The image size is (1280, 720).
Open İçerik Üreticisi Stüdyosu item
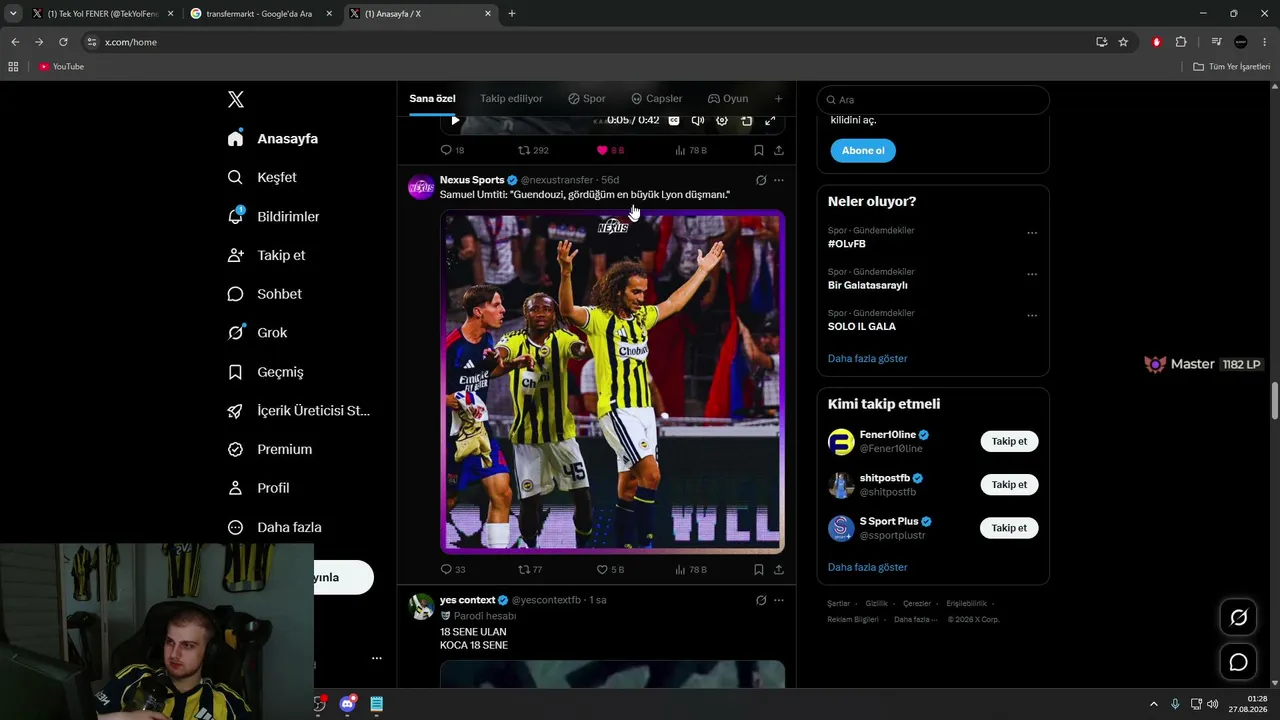[299, 411]
